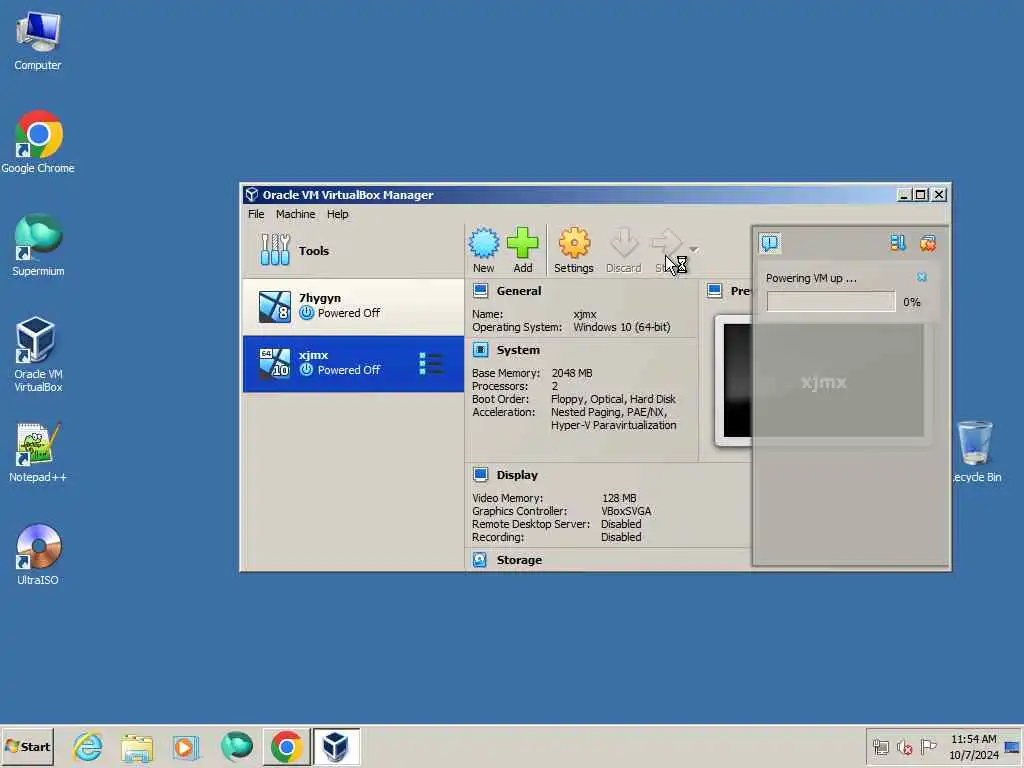The height and width of the screenshot is (768, 1024).
Task: Maximize the VirtualBox Manager window
Action: 921,195
